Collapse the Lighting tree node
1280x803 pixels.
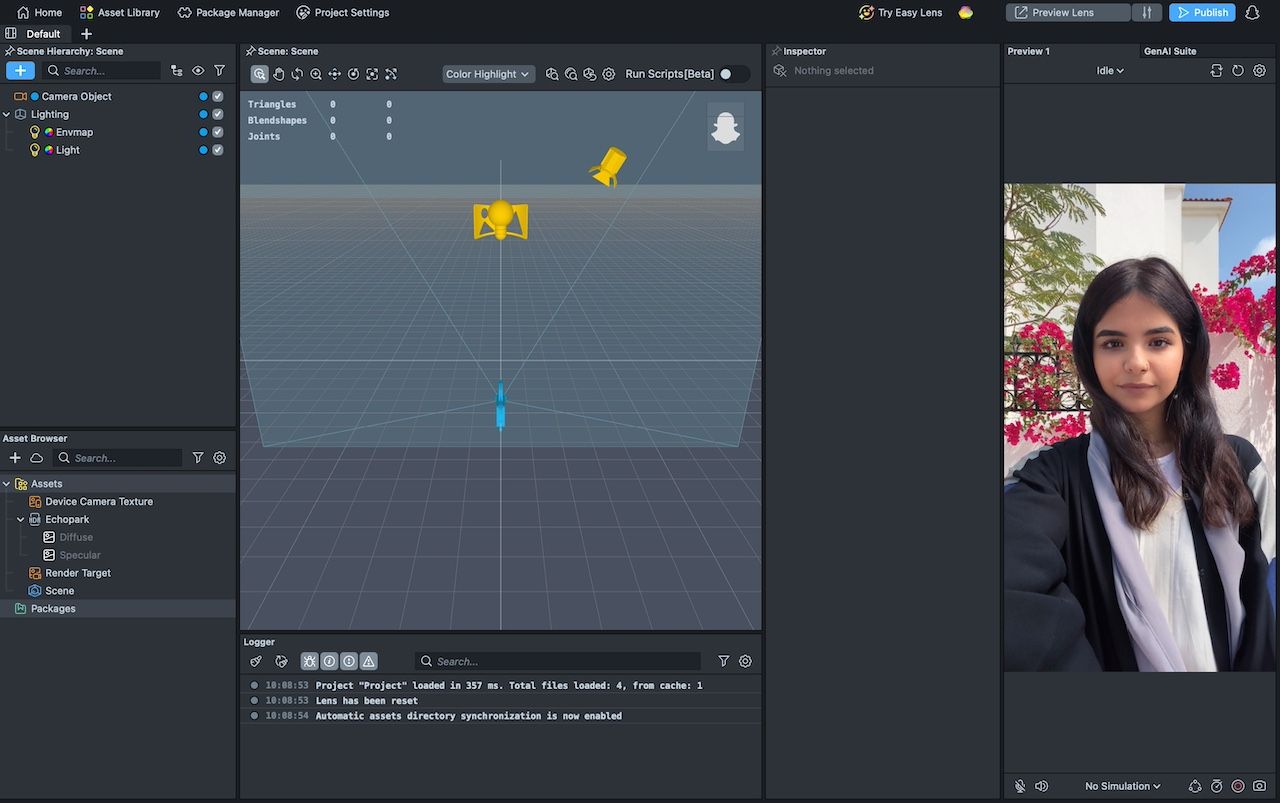click(x=6, y=115)
